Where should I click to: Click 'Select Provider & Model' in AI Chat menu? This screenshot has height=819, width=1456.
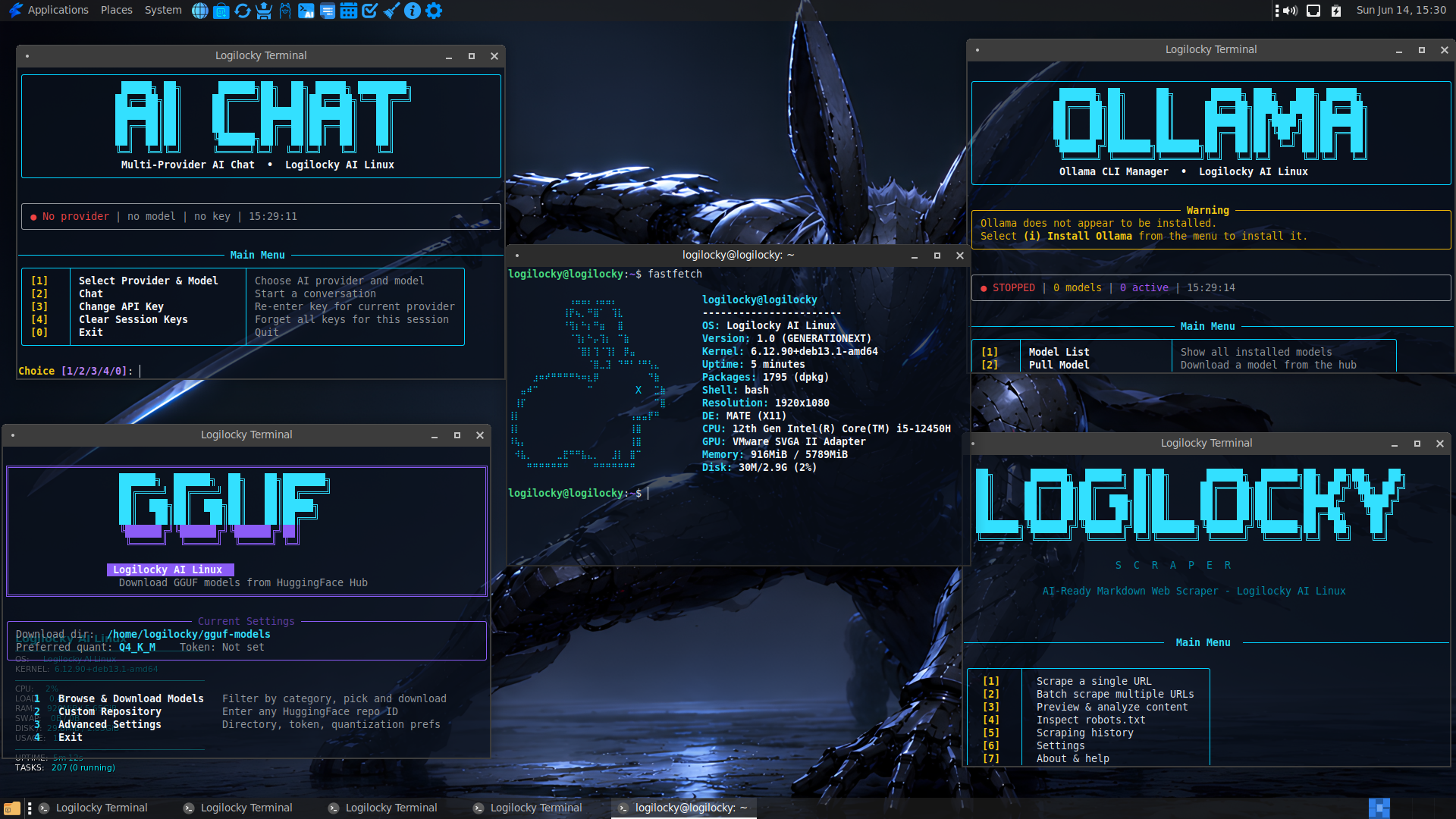pyautogui.click(x=149, y=281)
